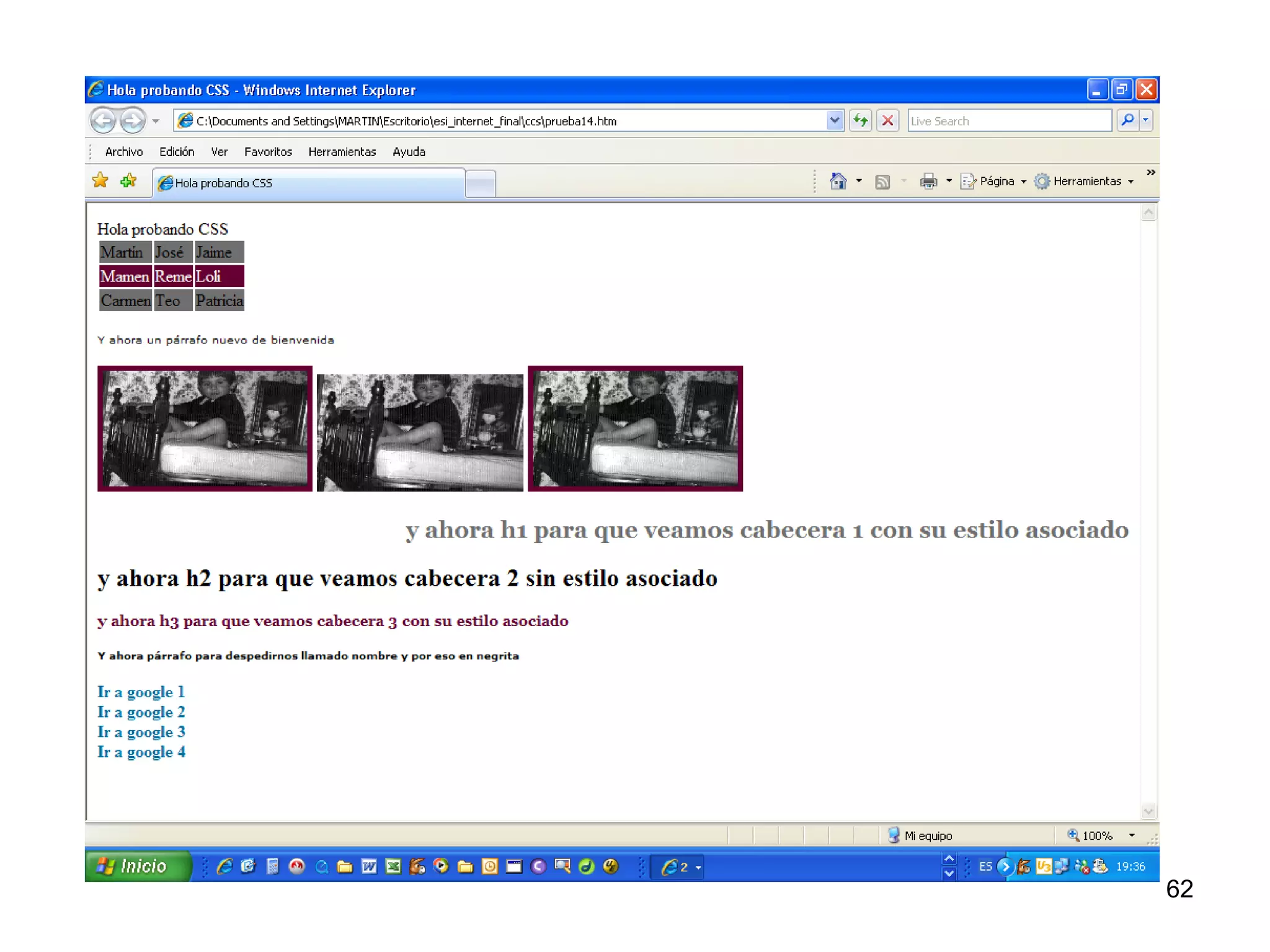Open the Archivo menu

pos(123,152)
